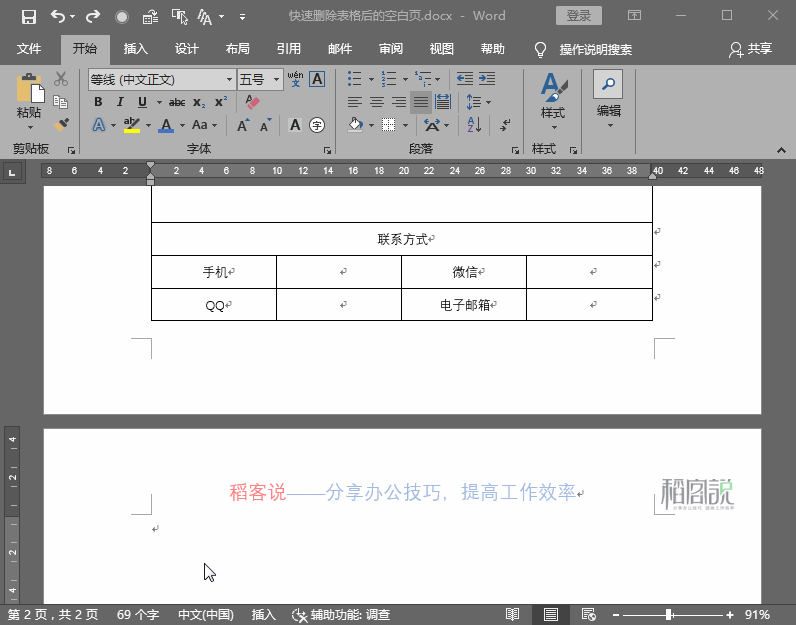Toggle Superscript formatting
The height and width of the screenshot is (625, 796).
pyautogui.click(x=221, y=102)
